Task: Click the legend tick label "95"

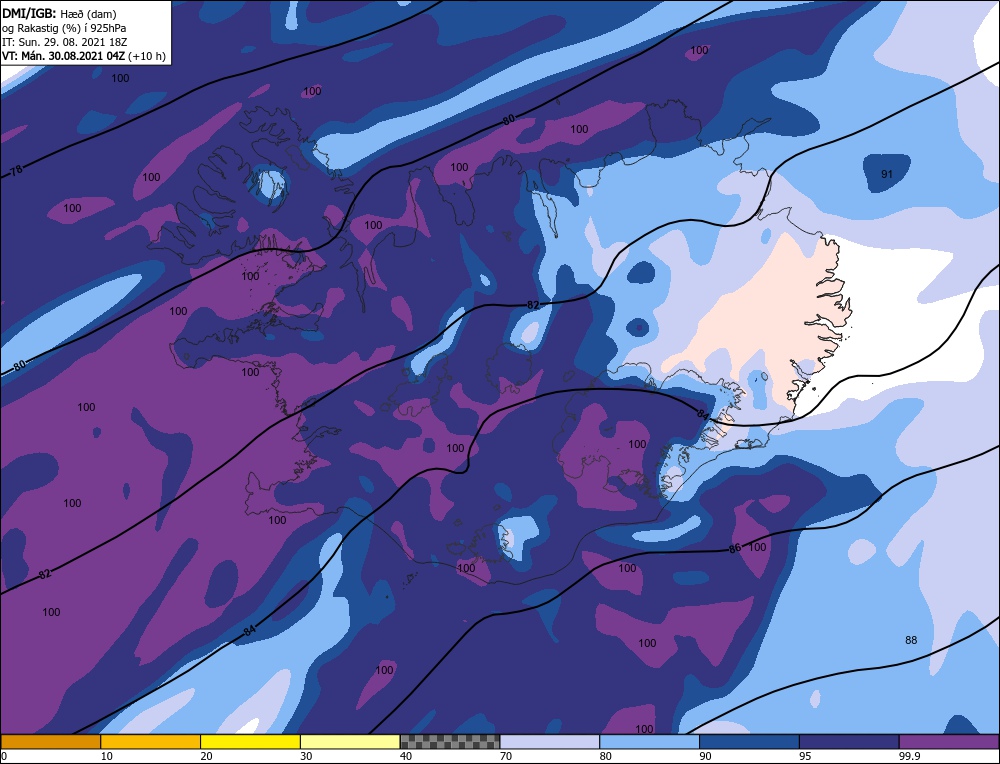Action: point(805,756)
